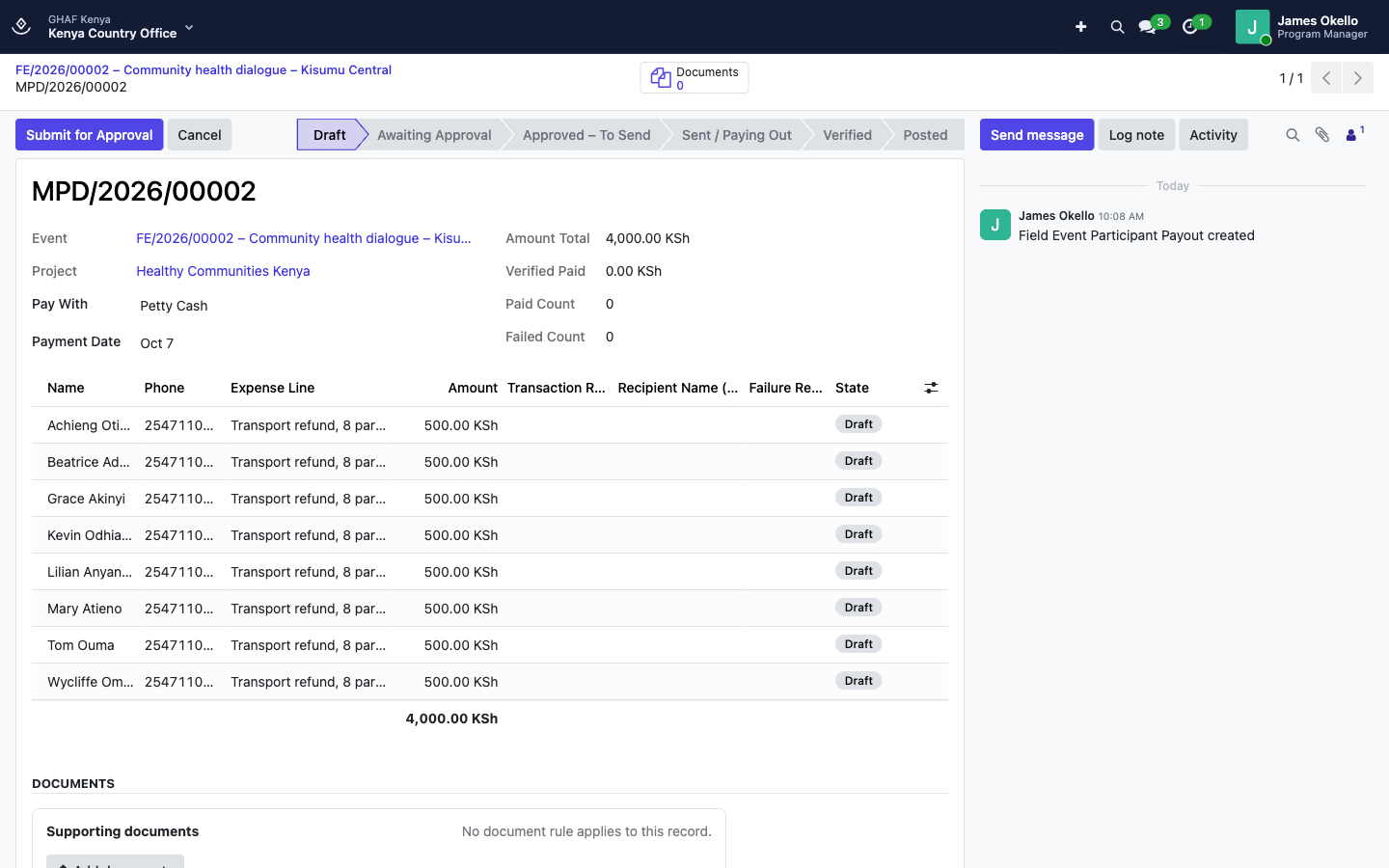This screenshot has width=1389, height=868.
Task: Click James Okello message avatar
Action: tap(995, 225)
